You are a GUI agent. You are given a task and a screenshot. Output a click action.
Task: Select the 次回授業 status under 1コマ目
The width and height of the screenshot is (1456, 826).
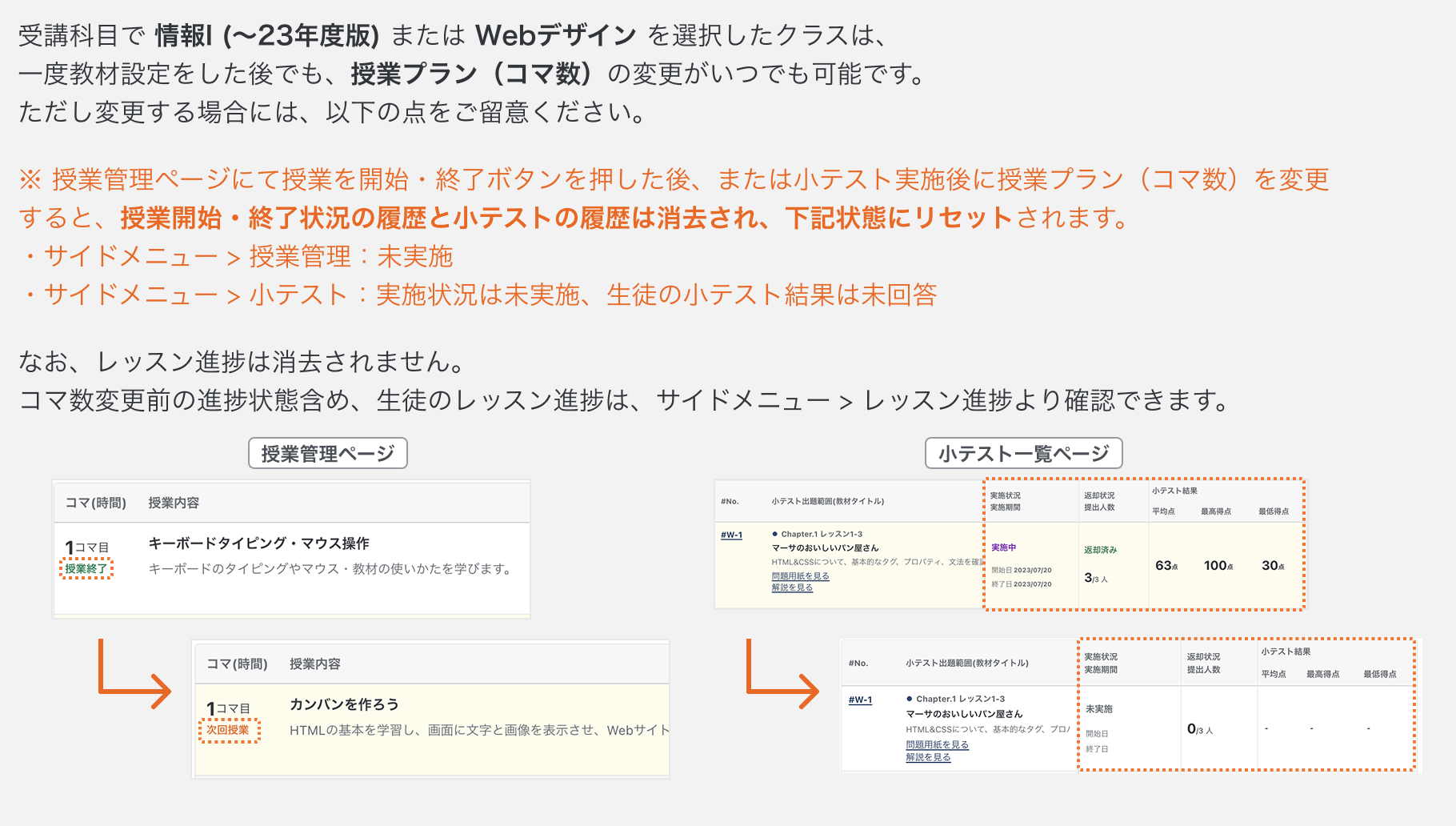(229, 730)
